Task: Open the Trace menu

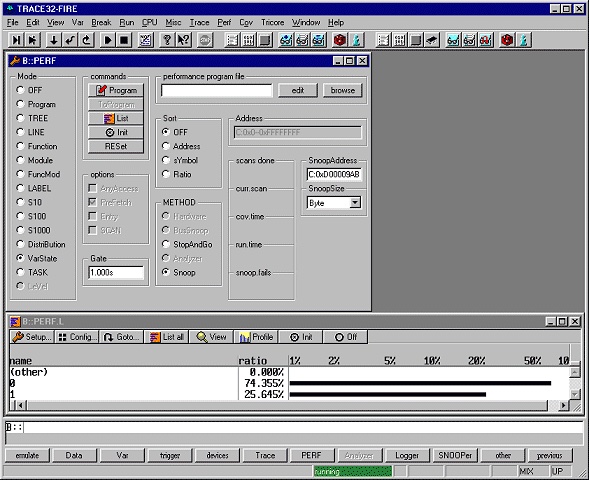Action: (x=199, y=23)
